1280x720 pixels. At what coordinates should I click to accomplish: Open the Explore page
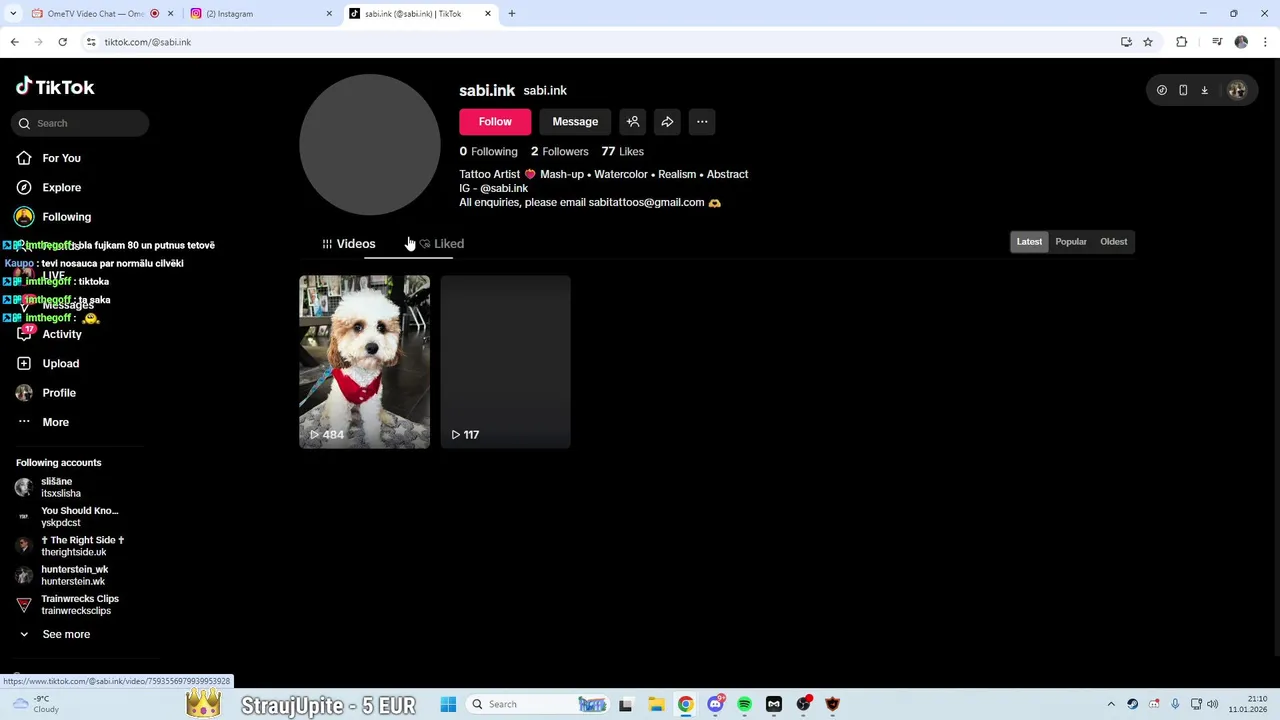coord(61,187)
